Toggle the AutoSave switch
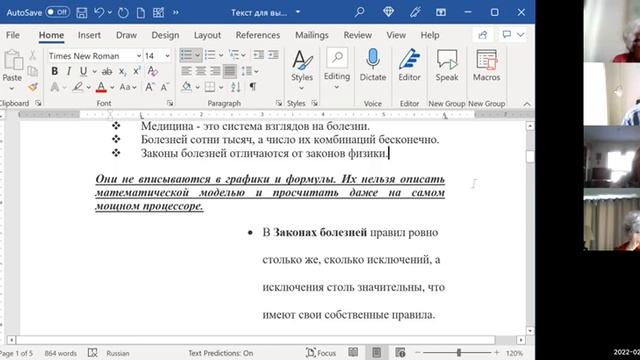This screenshot has width=640, height=360. click(x=57, y=12)
